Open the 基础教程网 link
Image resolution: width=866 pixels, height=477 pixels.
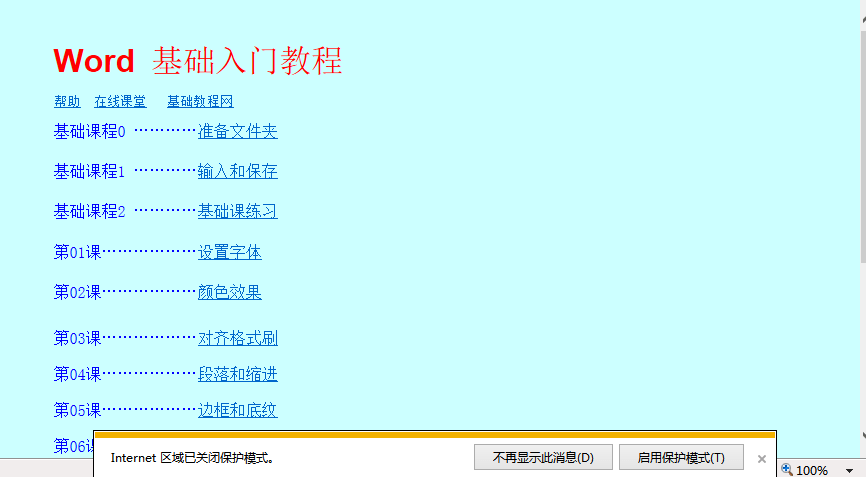[200, 102]
